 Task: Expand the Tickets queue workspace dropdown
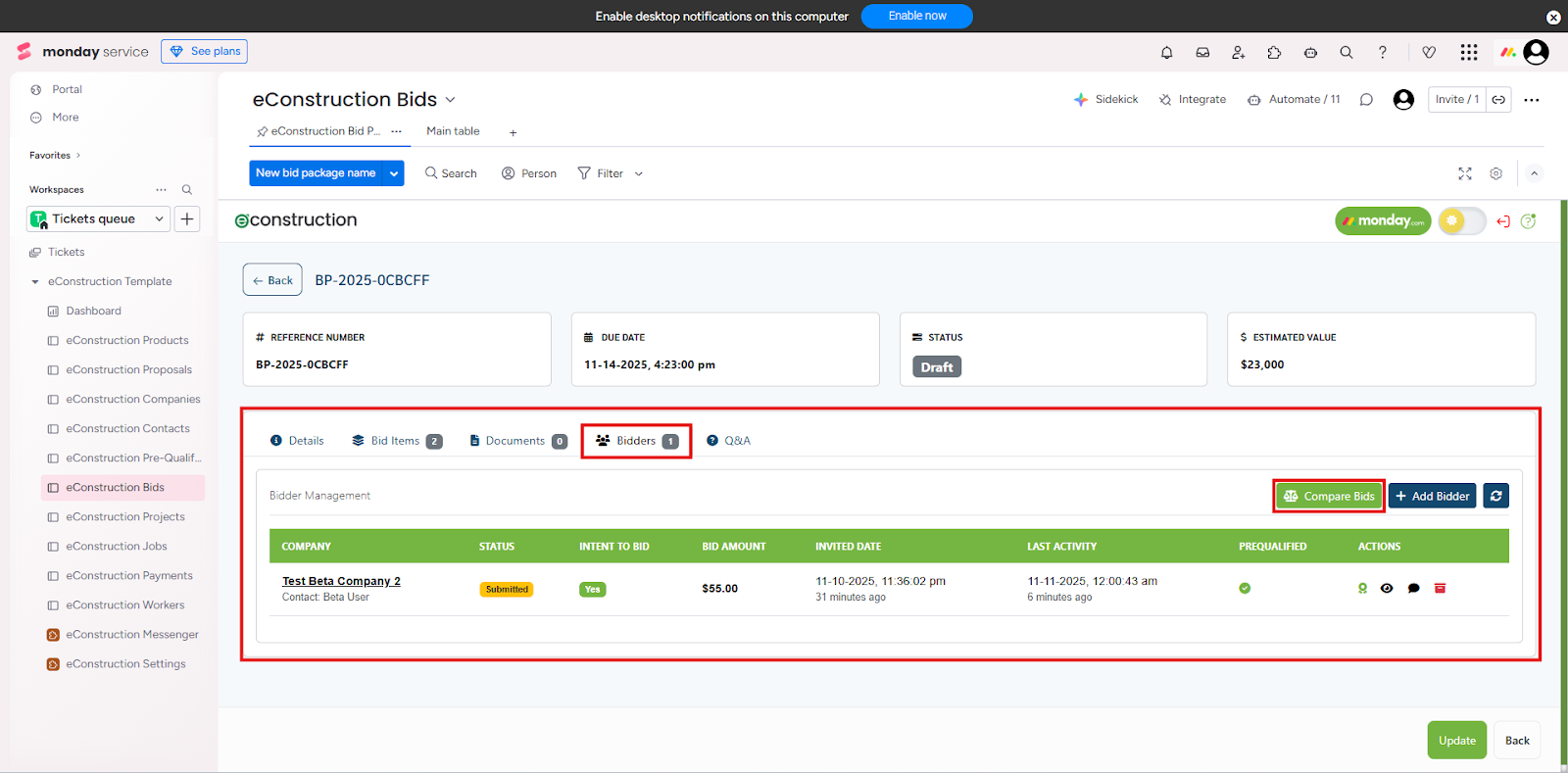click(159, 219)
